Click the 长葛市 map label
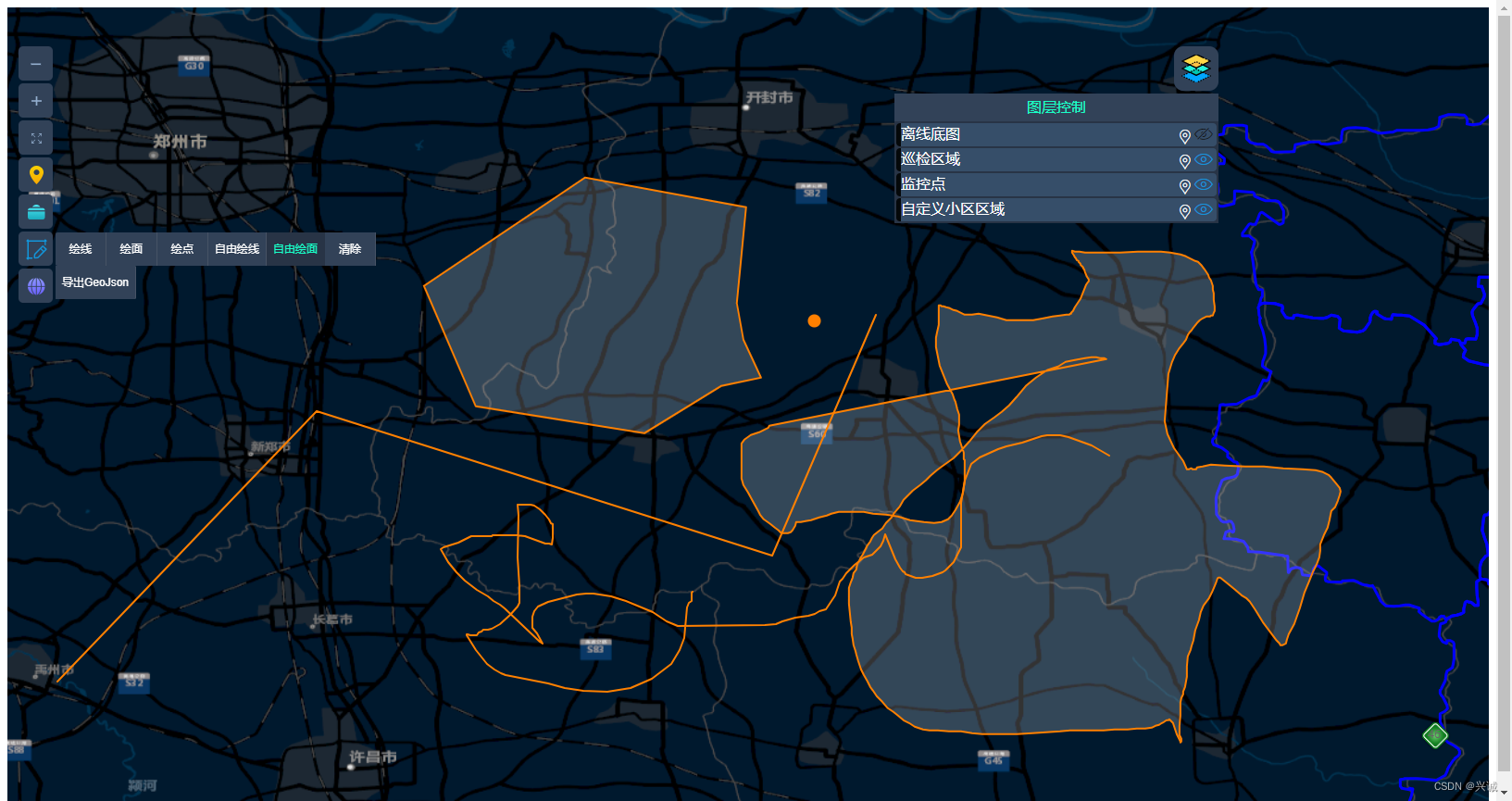Screen dimensions: 1512x801 click(332, 620)
